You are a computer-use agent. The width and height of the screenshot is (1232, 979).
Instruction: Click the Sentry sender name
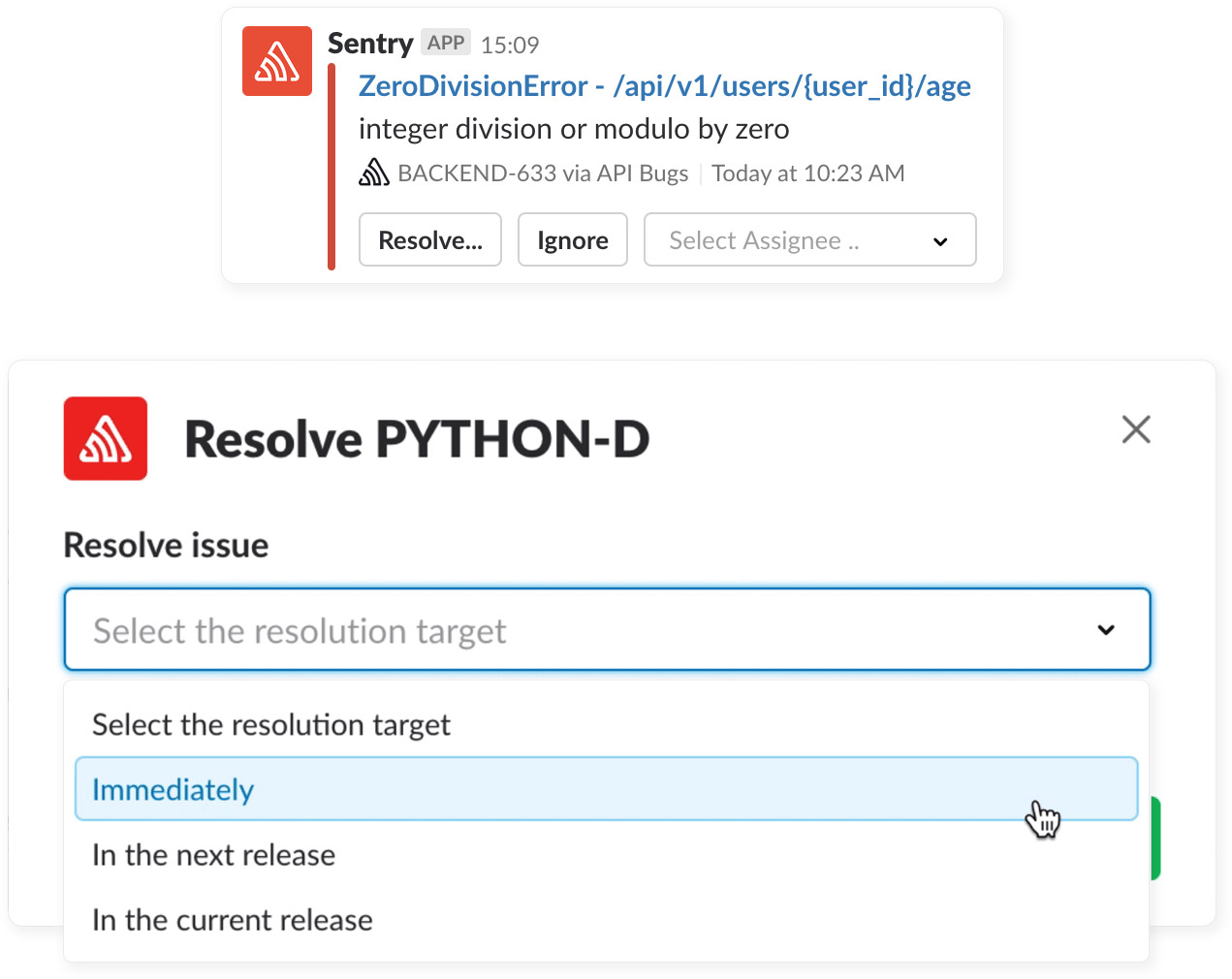pyautogui.click(x=370, y=44)
